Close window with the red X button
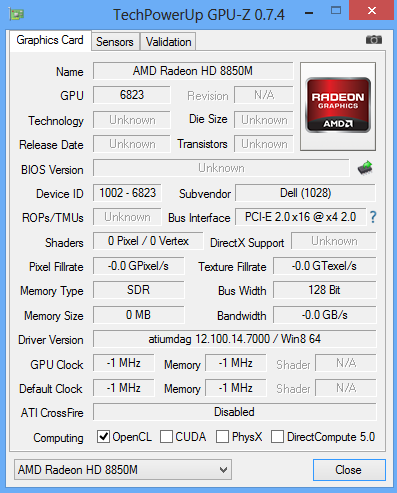The image size is (397, 493). click(x=371, y=10)
